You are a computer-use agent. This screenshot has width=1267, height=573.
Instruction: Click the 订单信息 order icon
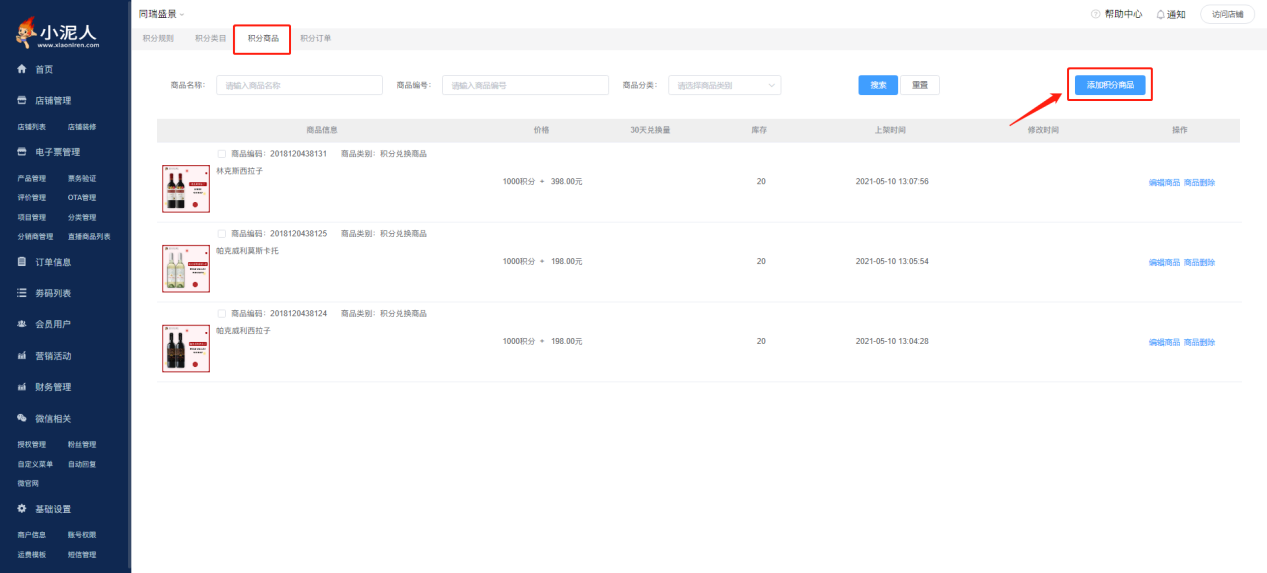(21, 262)
